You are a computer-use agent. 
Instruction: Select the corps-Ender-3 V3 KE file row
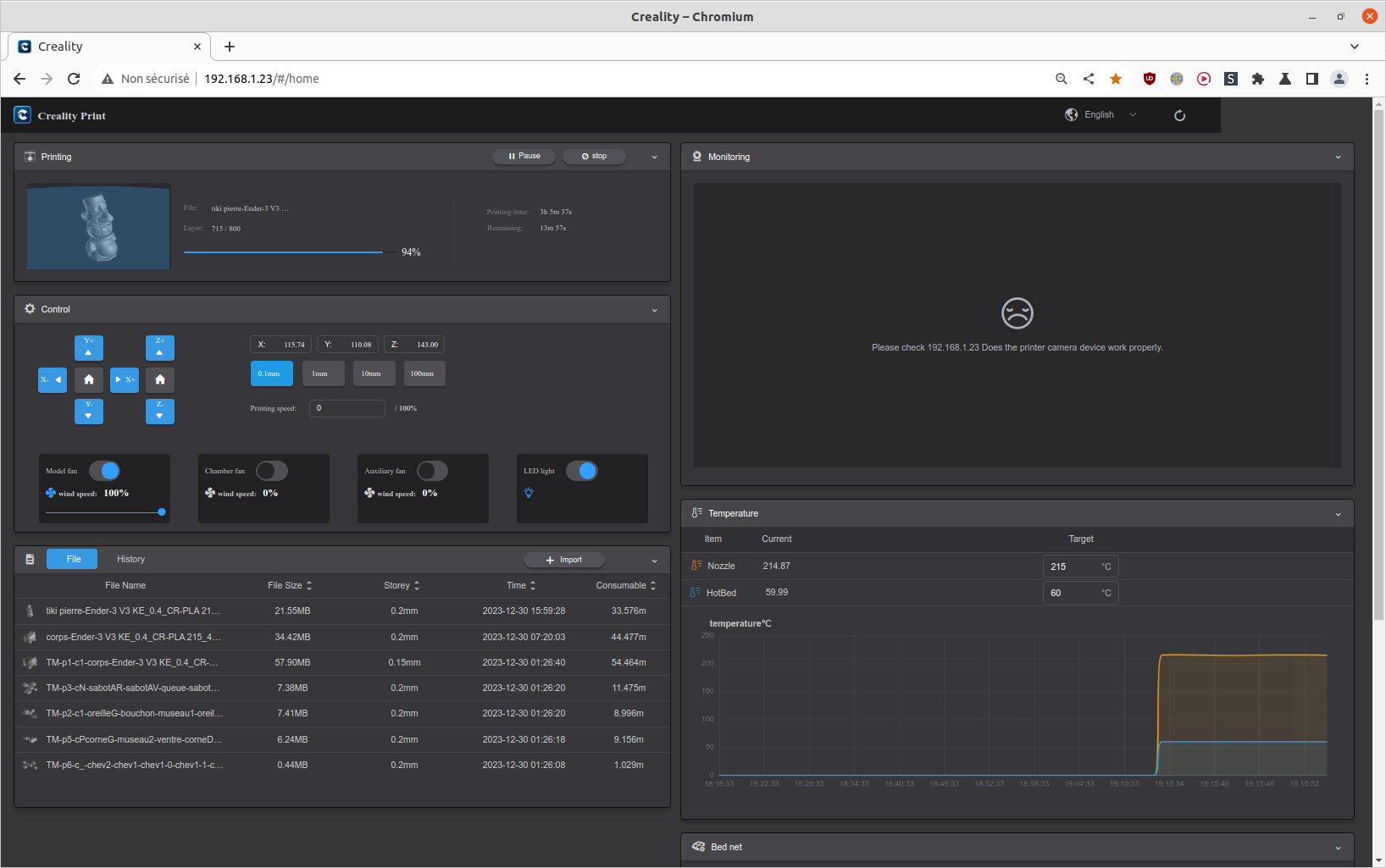coord(342,637)
